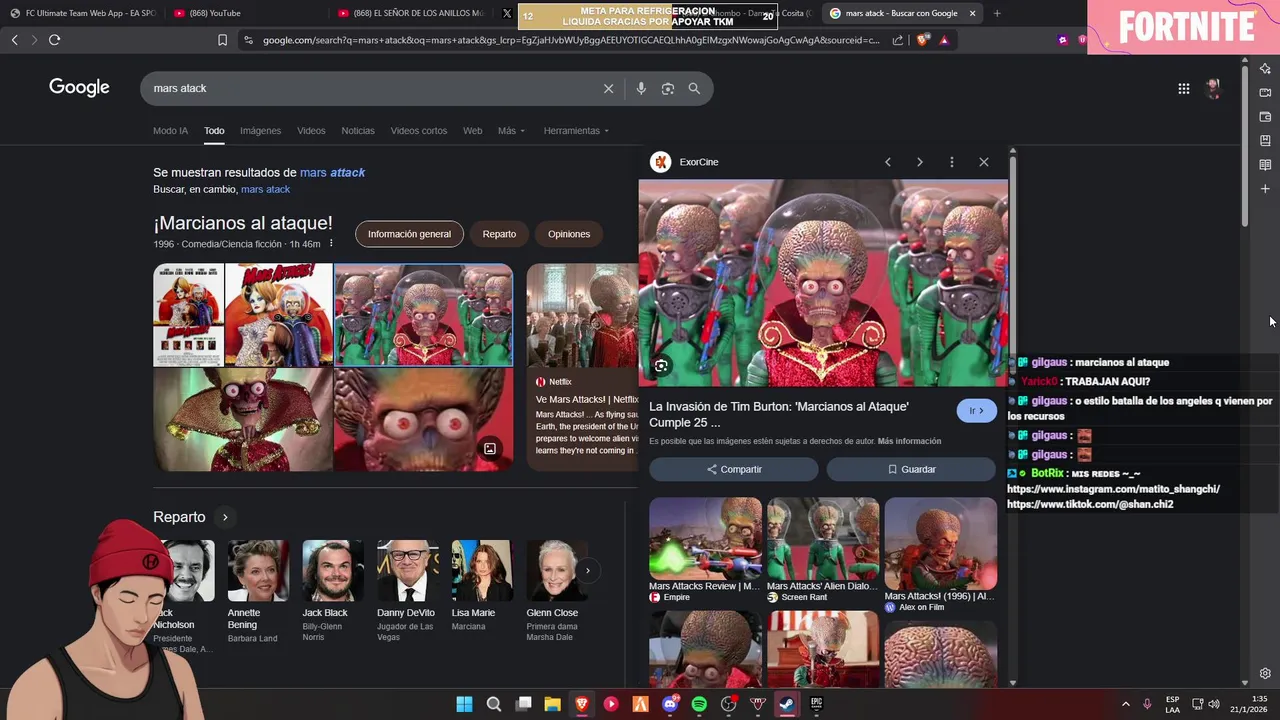Share this page via address bar icon
Screen dimensions: 1280x720
(898, 40)
